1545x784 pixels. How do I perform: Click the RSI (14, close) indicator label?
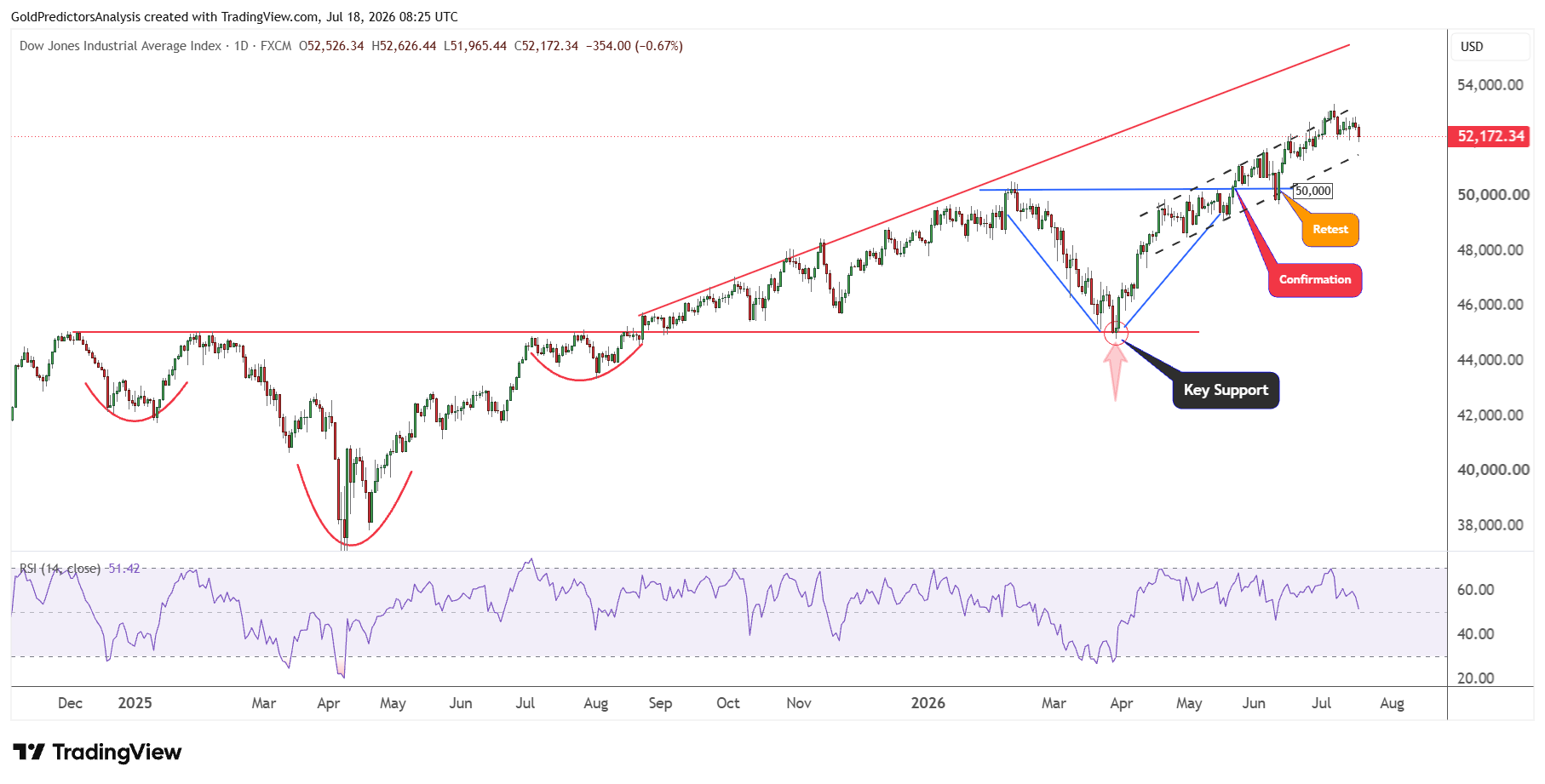tap(60, 569)
